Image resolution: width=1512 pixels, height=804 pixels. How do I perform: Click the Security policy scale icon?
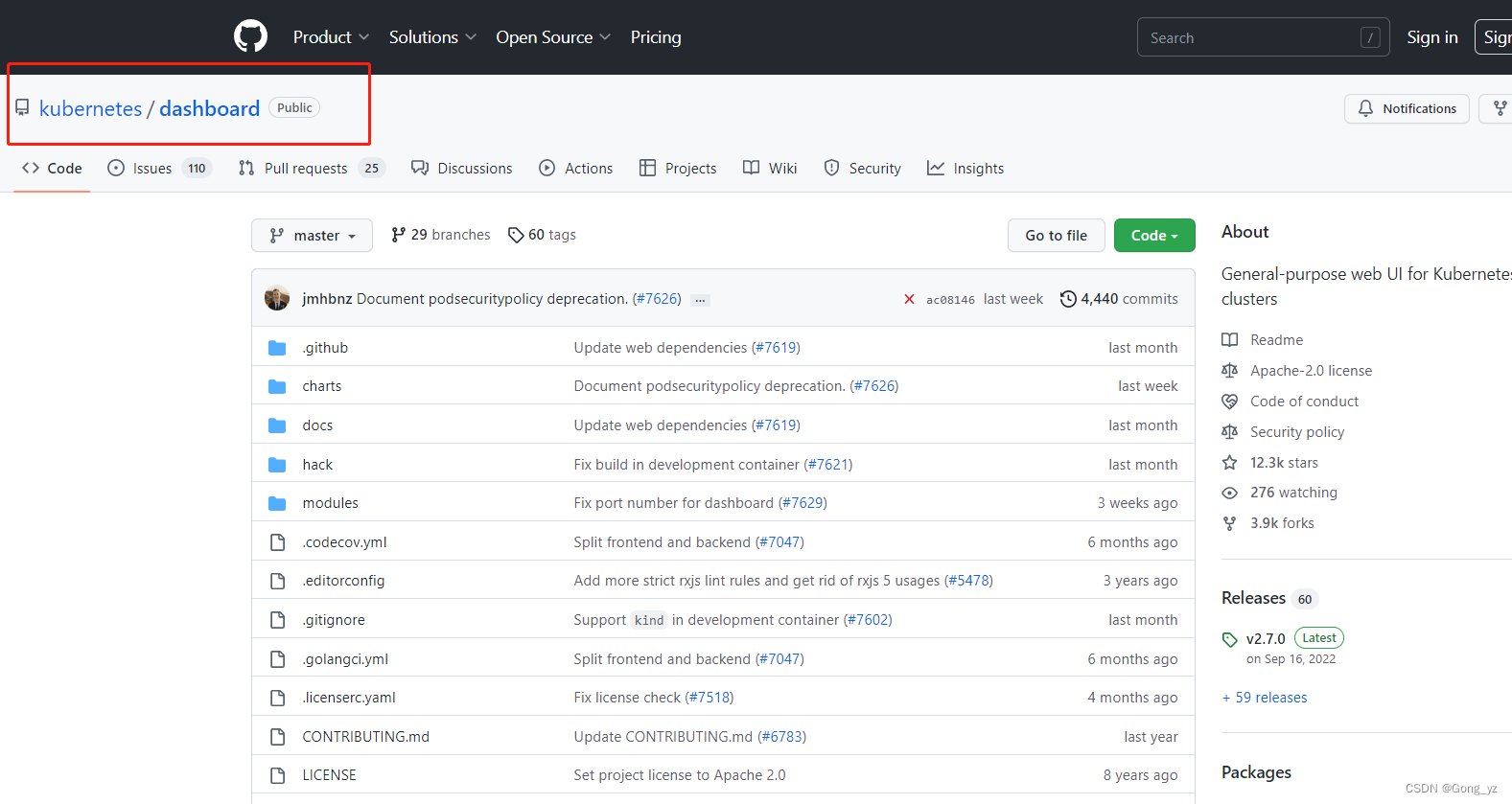(1230, 432)
